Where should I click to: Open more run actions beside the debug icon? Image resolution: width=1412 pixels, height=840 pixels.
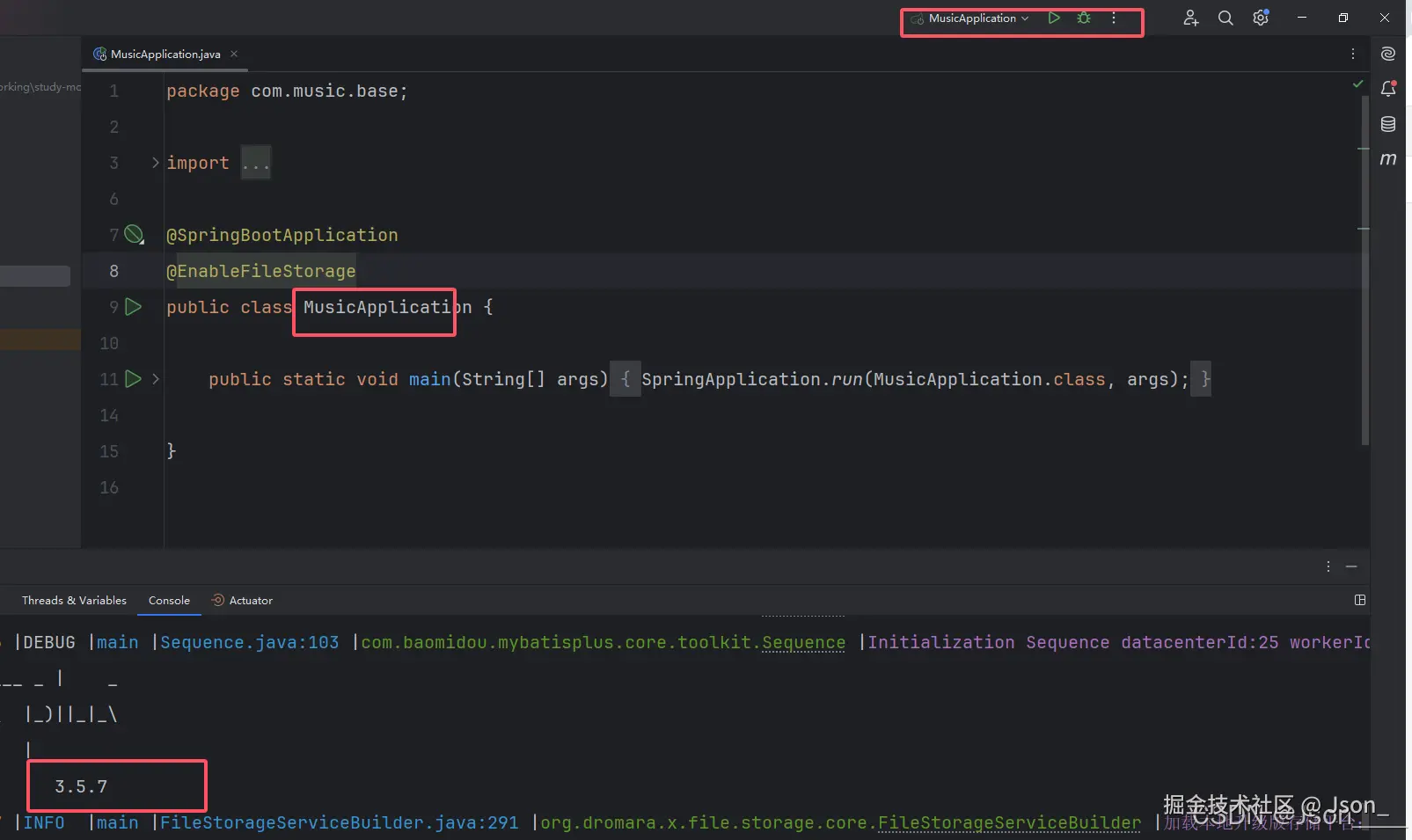click(x=1114, y=18)
